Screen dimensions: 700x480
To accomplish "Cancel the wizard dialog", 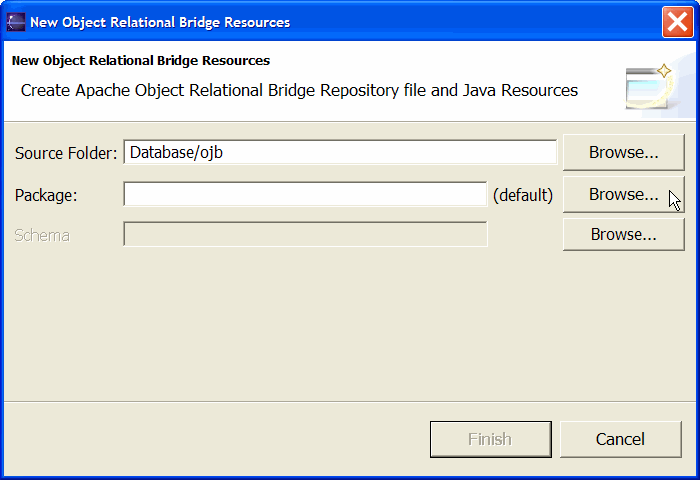I will 621,439.
